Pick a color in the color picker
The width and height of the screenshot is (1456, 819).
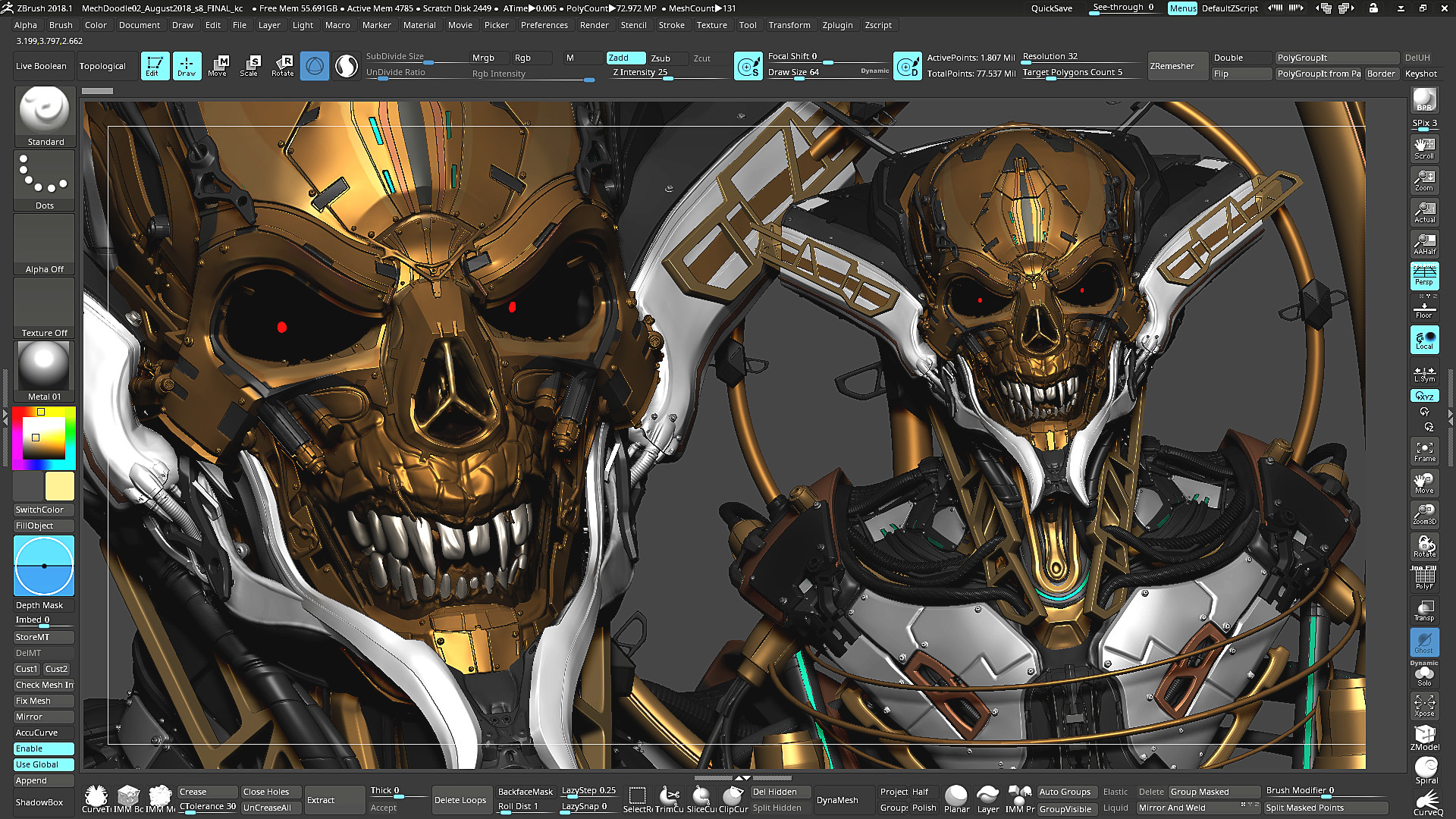tap(44, 438)
